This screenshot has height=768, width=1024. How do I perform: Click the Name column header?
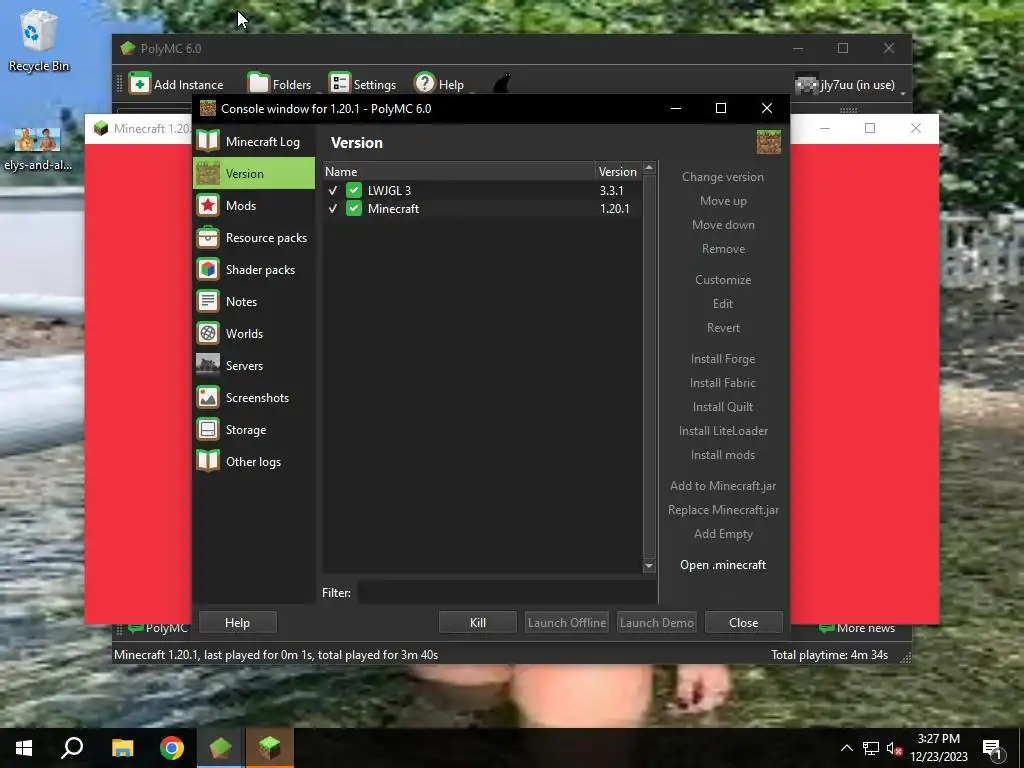[x=458, y=172]
